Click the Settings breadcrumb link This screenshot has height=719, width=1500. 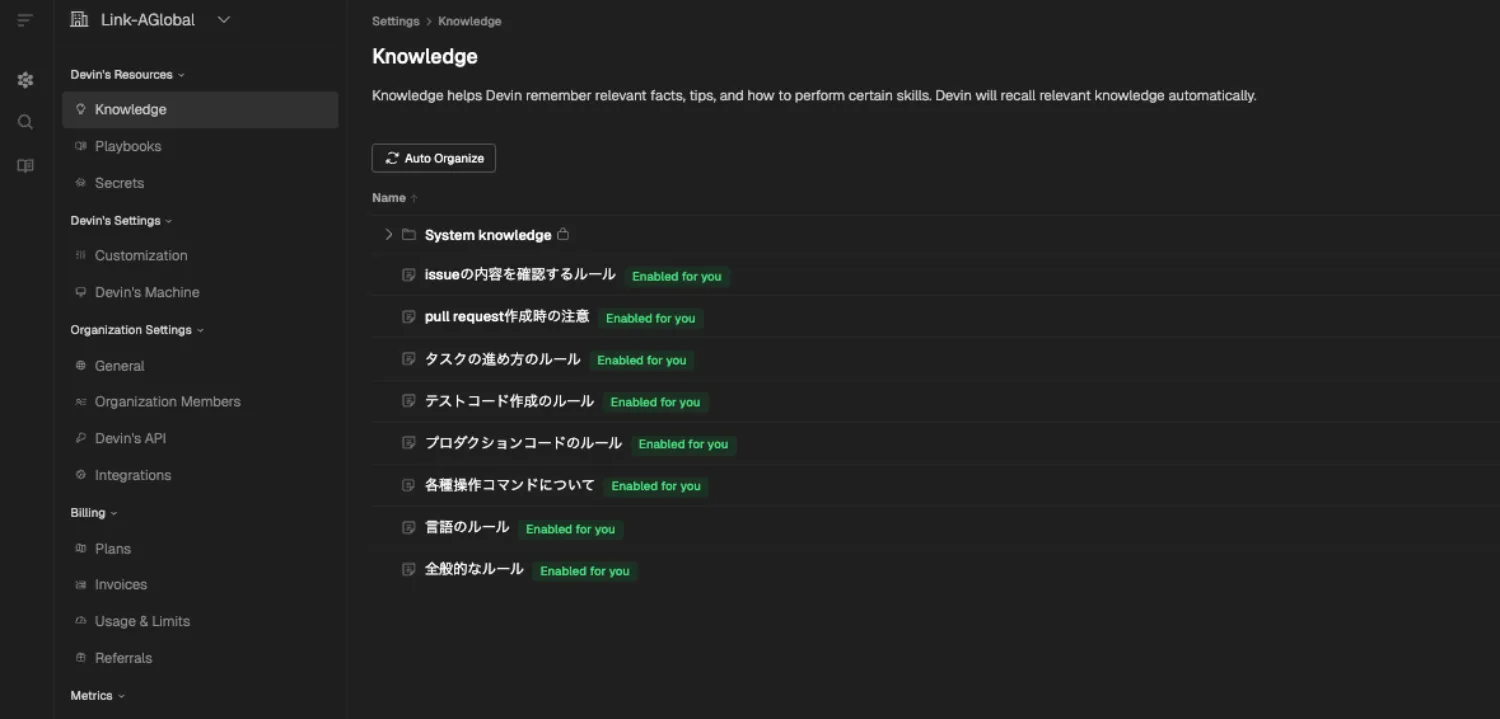click(x=395, y=21)
